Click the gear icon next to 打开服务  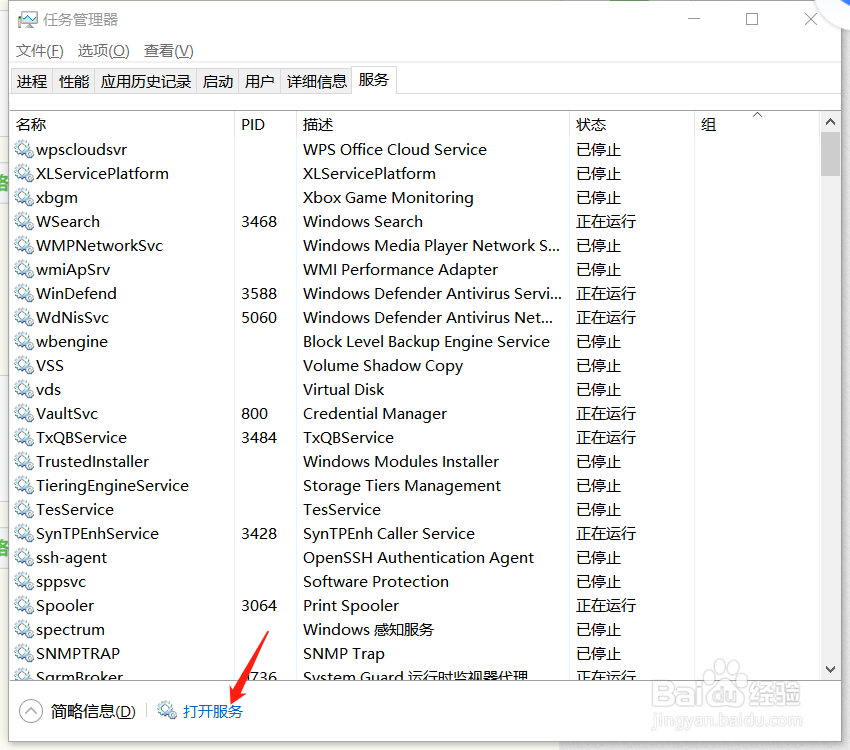click(167, 710)
